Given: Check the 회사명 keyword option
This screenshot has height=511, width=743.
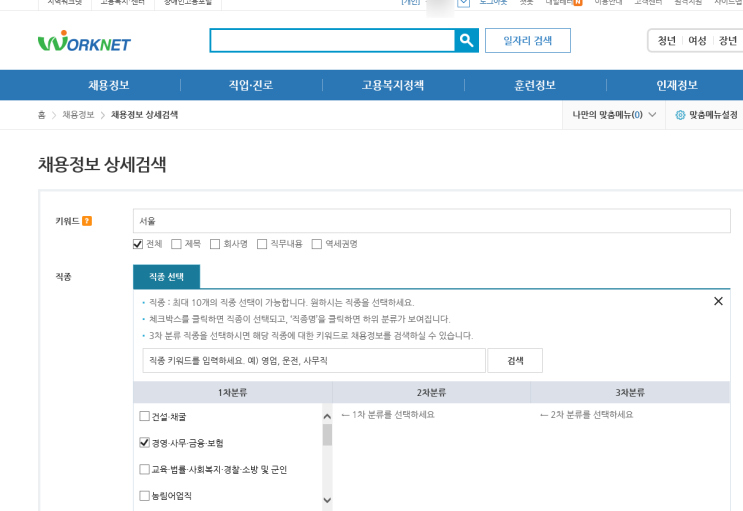Looking at the screenshot, I should pyautogui.click(x=215, y=244).
